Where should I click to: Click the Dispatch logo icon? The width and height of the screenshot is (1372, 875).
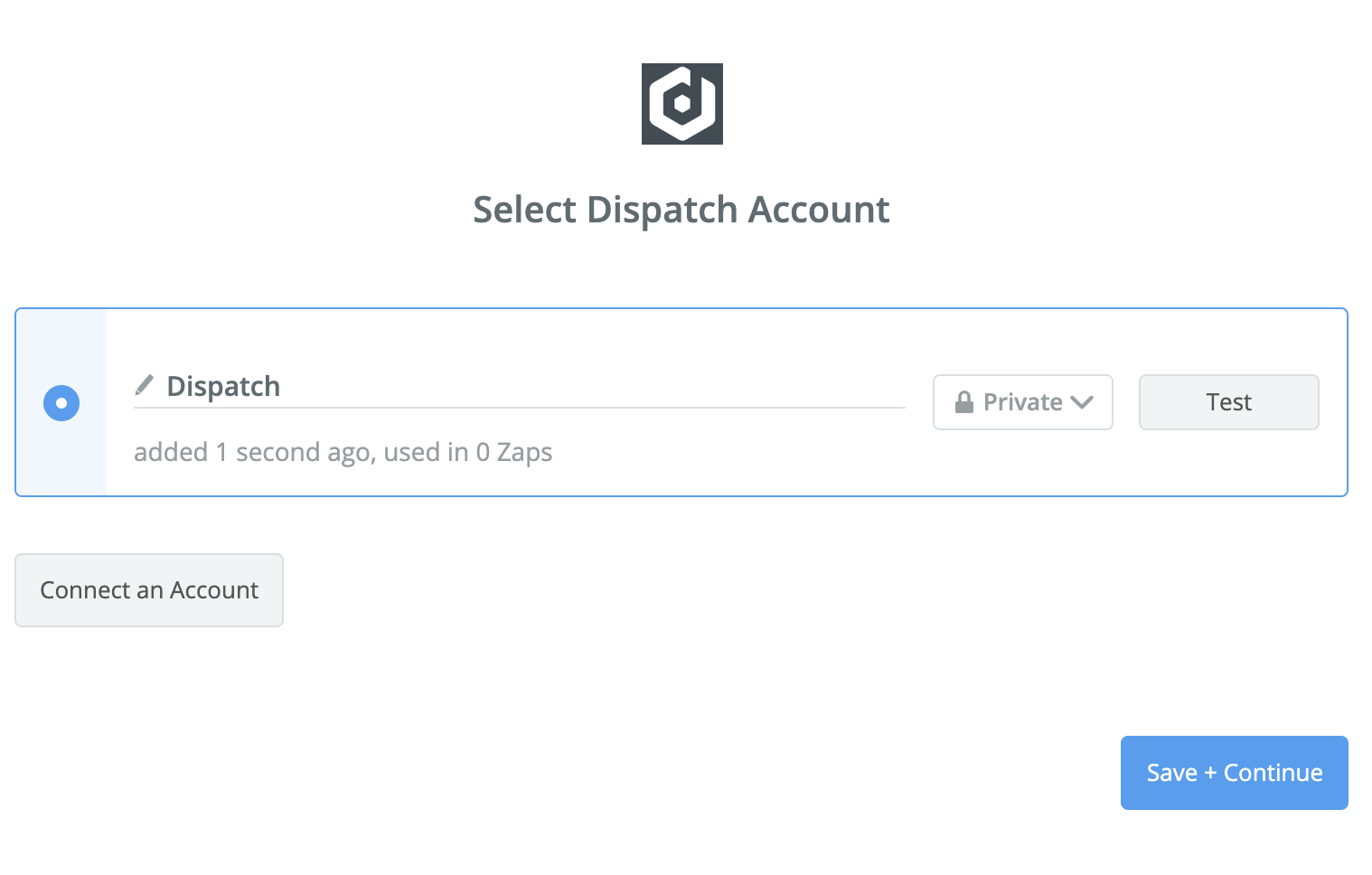[x=681, y=103]
